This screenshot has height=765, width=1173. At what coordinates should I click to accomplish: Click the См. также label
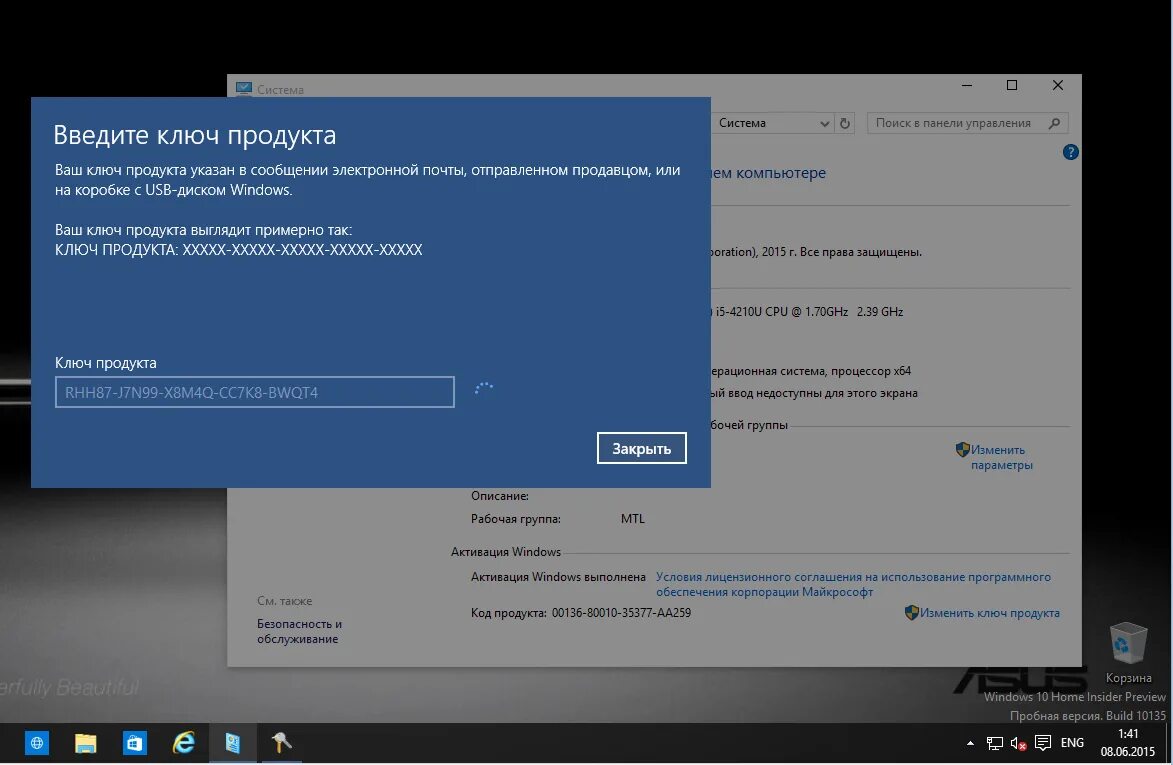pos(284,600)
